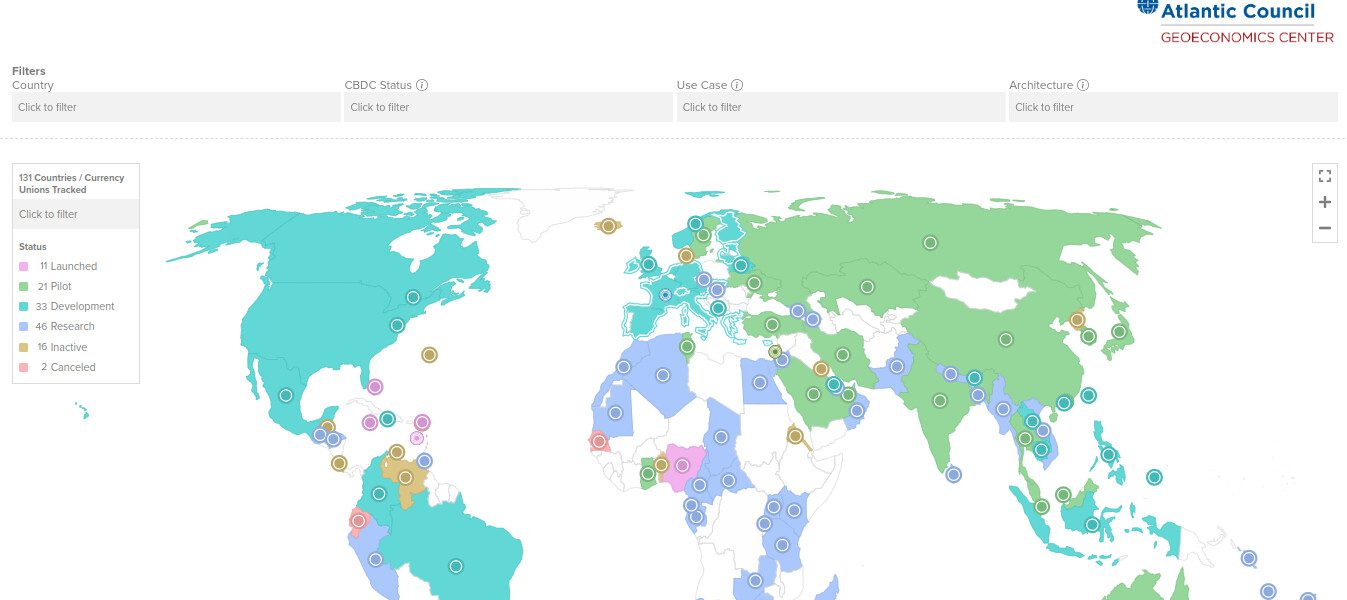
Task: Click info icon beside Architecture
Action: [x=1083, y=86]
